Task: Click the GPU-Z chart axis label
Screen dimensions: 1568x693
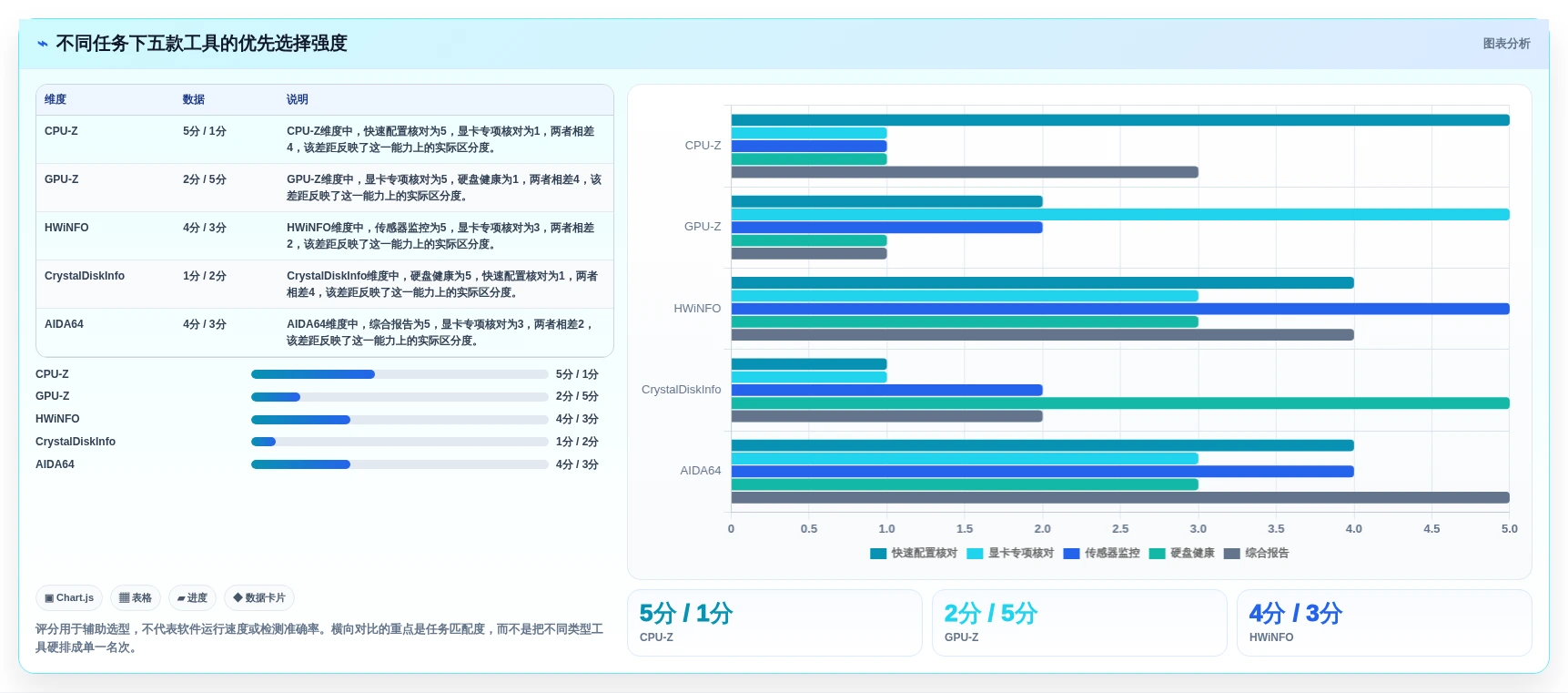Action: (x=703, y=227)
